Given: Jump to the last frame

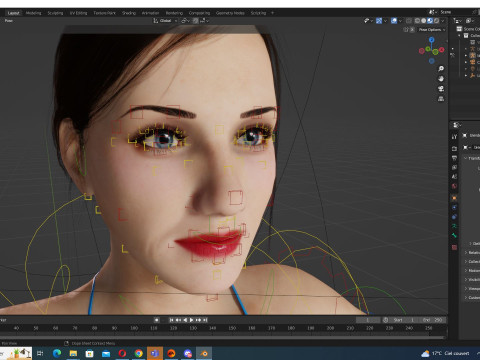Looking at the screenshot, I should tap(205, 320).
